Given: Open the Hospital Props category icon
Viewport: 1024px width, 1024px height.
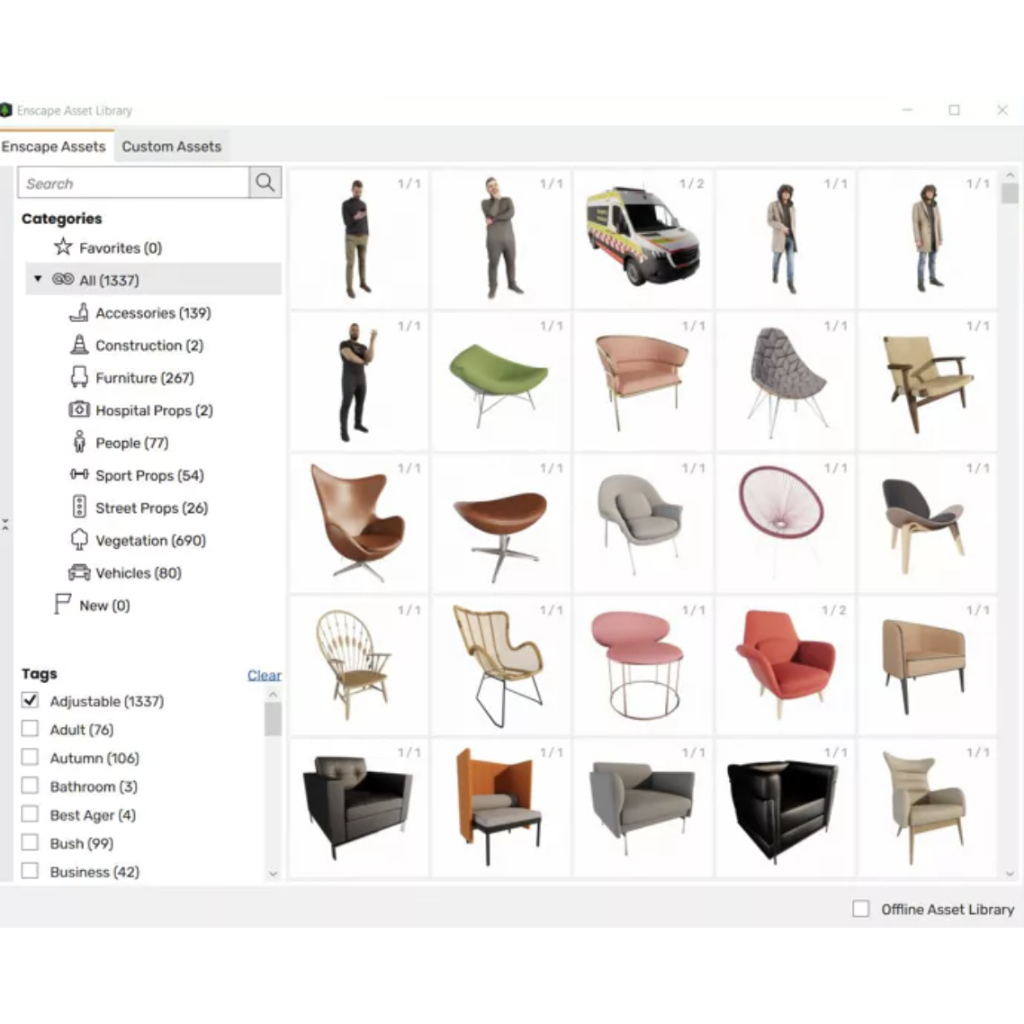Looking at the screenshot, I should click(x=79, y=410).
